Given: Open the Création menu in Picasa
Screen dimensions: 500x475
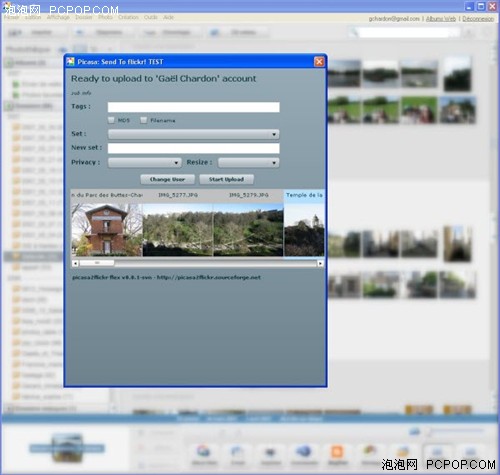Looking at the screenshot, I should pyautogui.click(x=128, y=17).
